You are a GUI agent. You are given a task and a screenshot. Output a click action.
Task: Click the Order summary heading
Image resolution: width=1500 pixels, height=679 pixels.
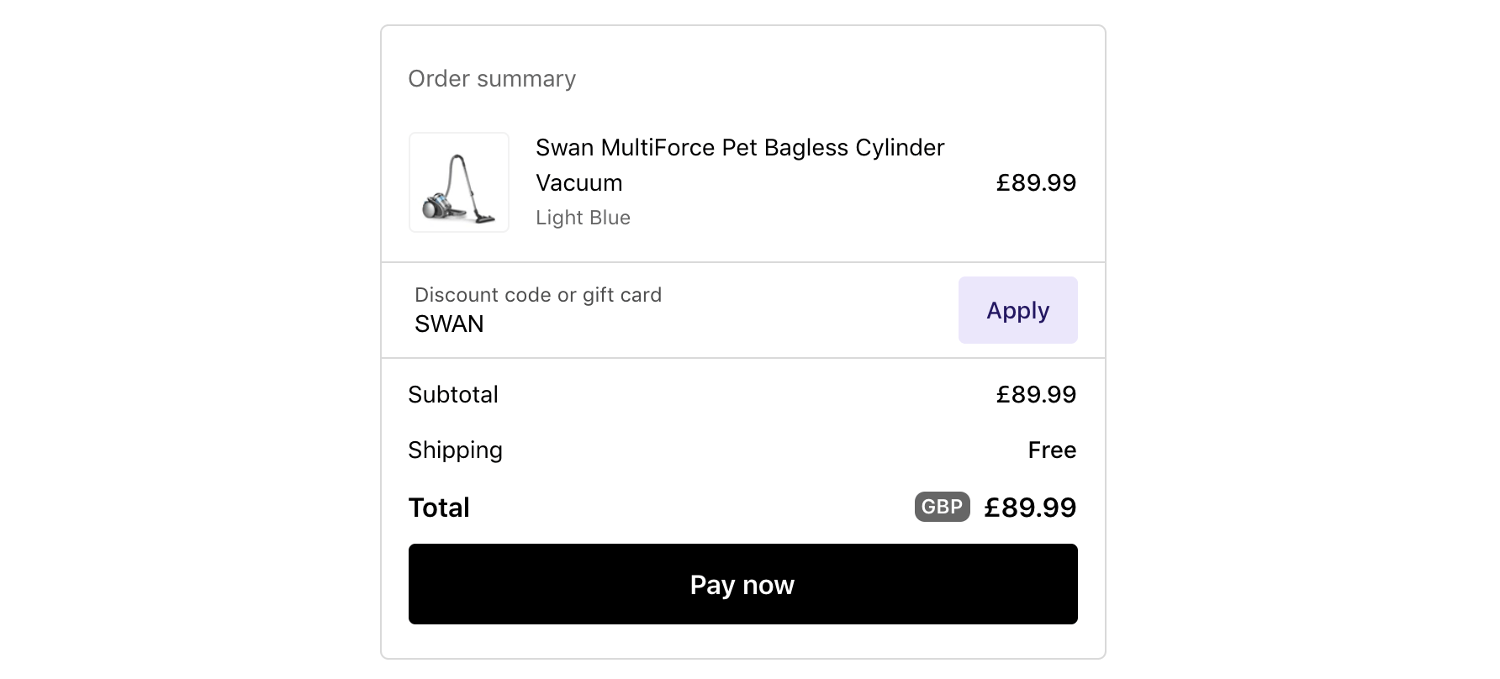click(492, 78)
